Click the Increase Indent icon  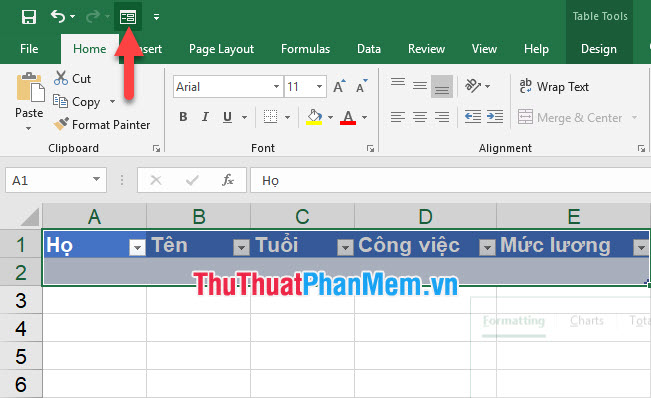tap(495, 117)
